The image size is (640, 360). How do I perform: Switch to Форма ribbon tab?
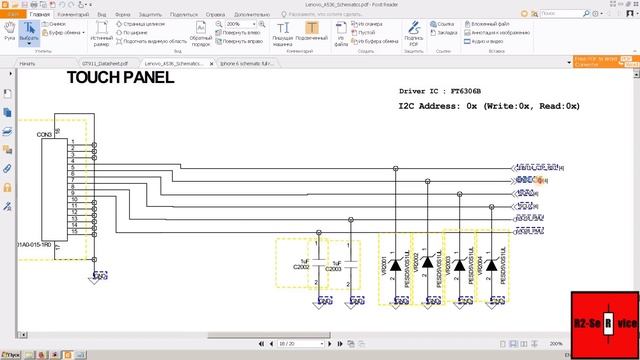[122, 14]
